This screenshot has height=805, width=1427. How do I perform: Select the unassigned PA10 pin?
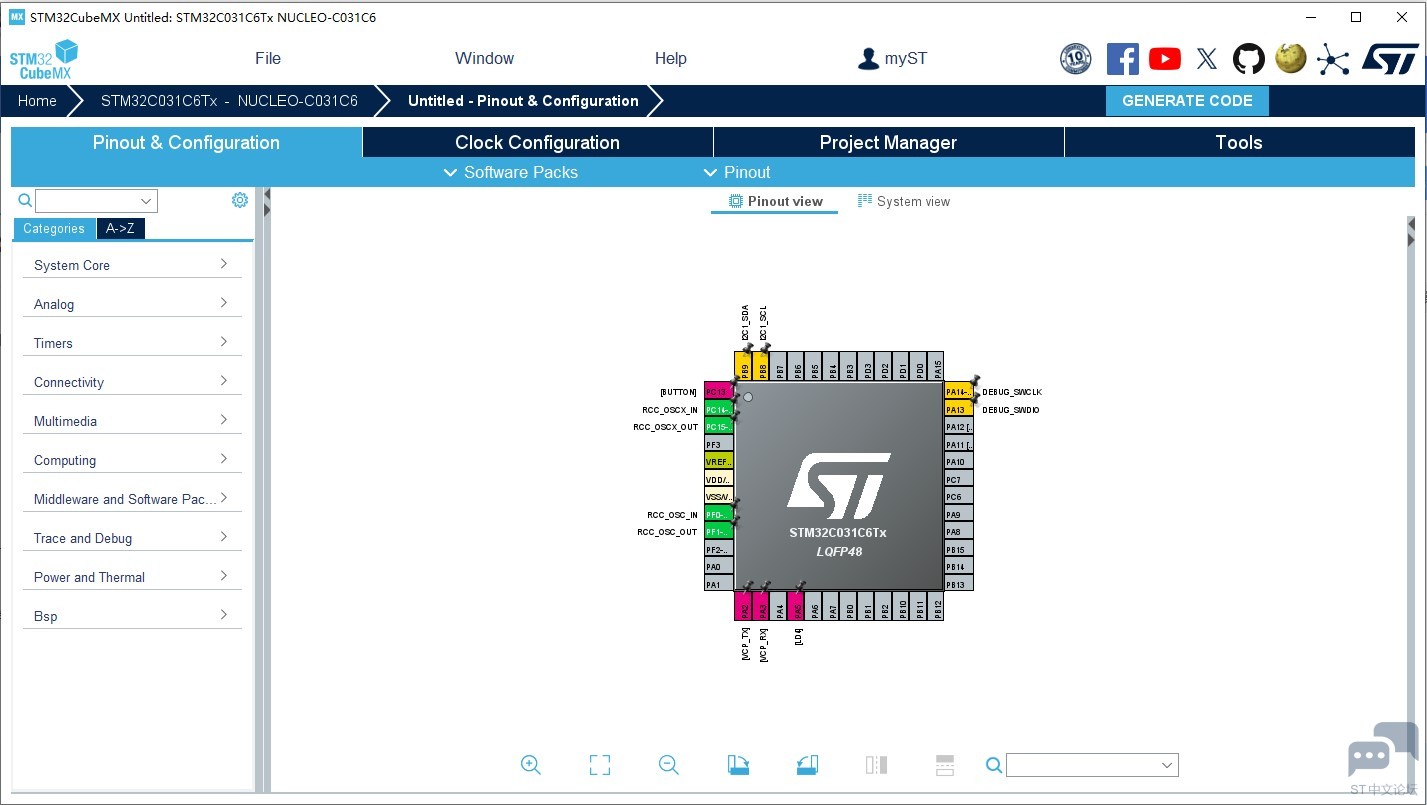click(x=959, y=462)
